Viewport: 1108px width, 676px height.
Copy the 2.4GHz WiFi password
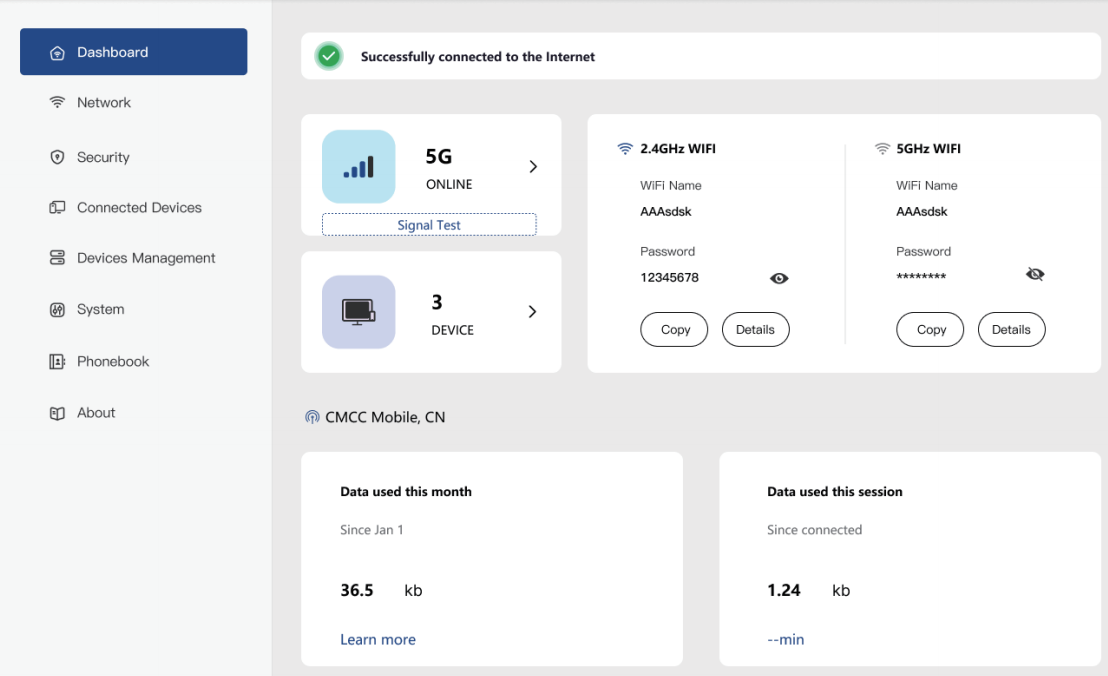674,329
